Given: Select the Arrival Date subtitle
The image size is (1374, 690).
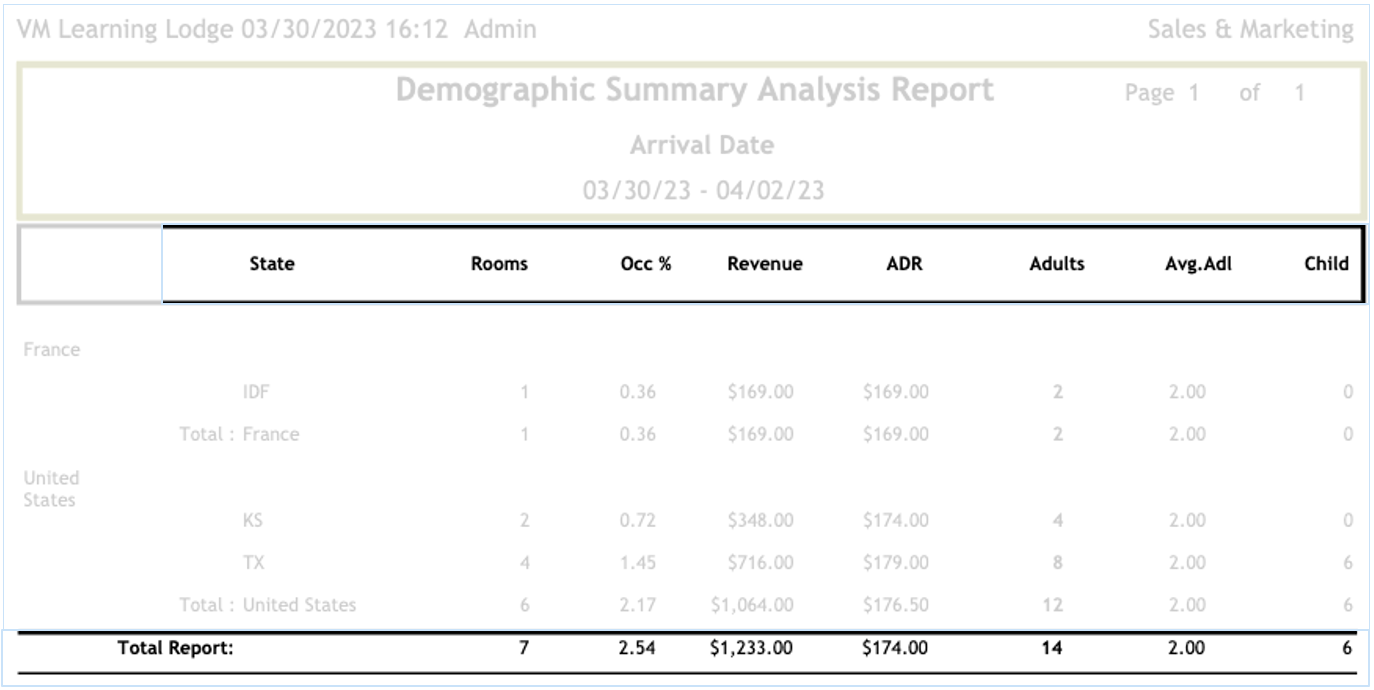Looking at the screenshot, I should tap(702, 145).
